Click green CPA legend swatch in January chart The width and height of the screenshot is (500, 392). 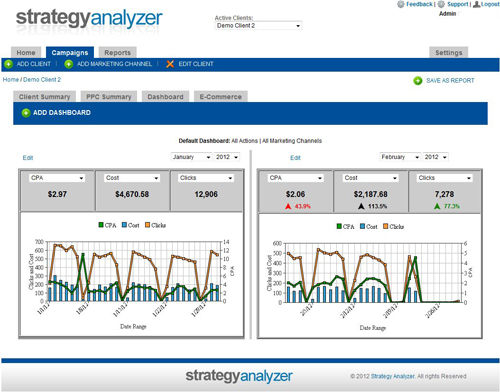click(101, 225)
